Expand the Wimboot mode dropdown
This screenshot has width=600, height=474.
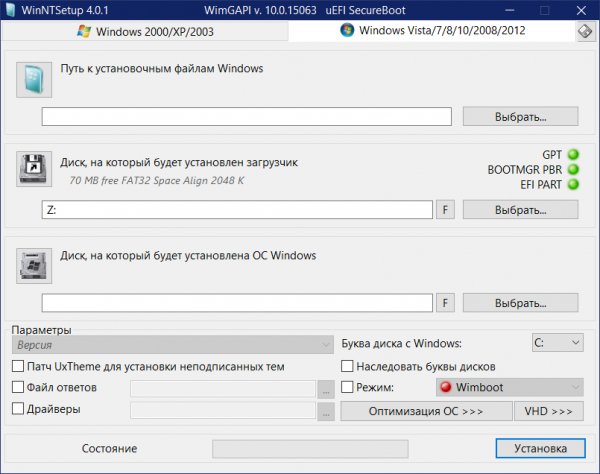510,387
